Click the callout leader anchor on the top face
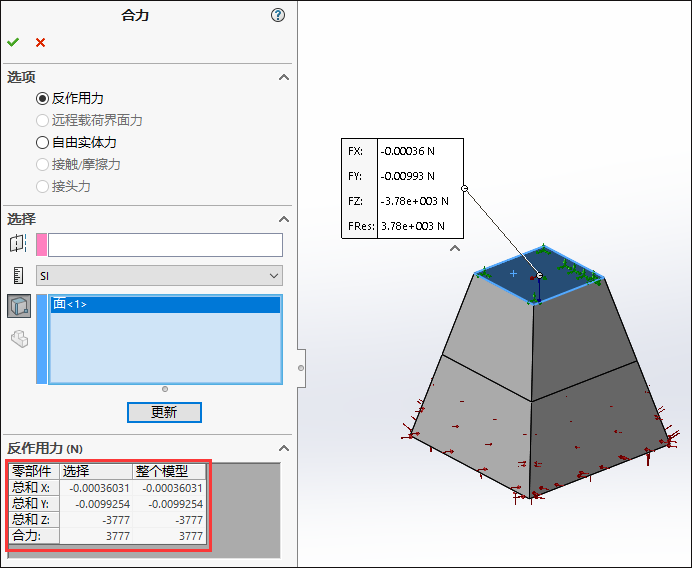The width and height of the screenshot is (692, 568). tap(539, 276)
